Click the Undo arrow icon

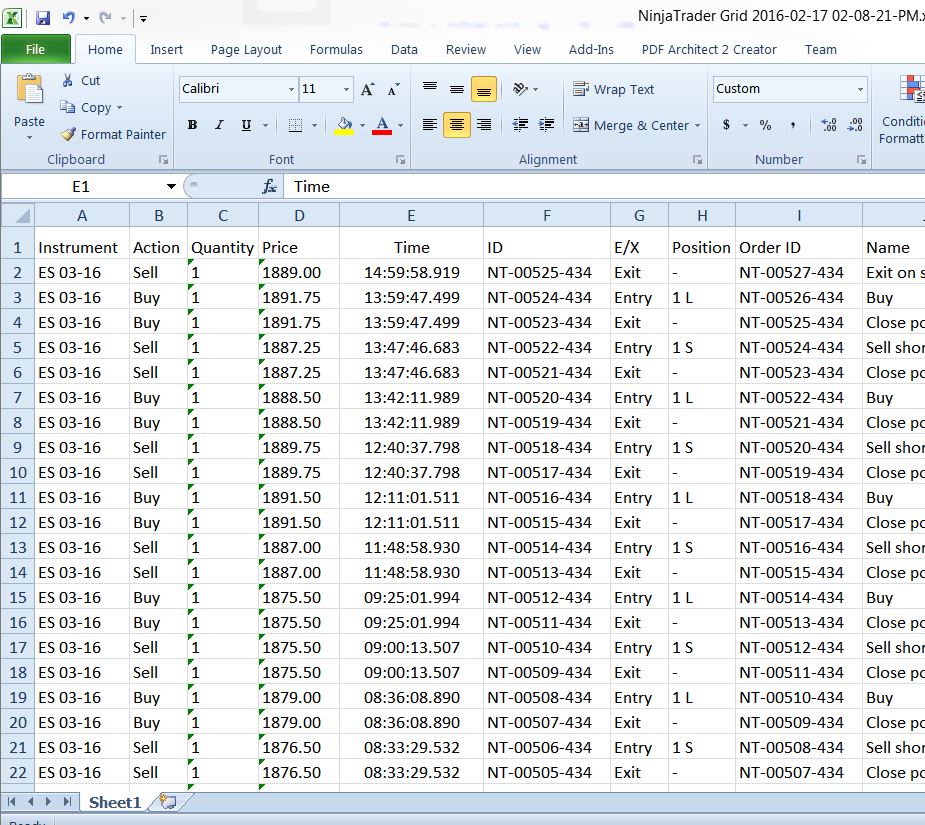pos(69,18)
